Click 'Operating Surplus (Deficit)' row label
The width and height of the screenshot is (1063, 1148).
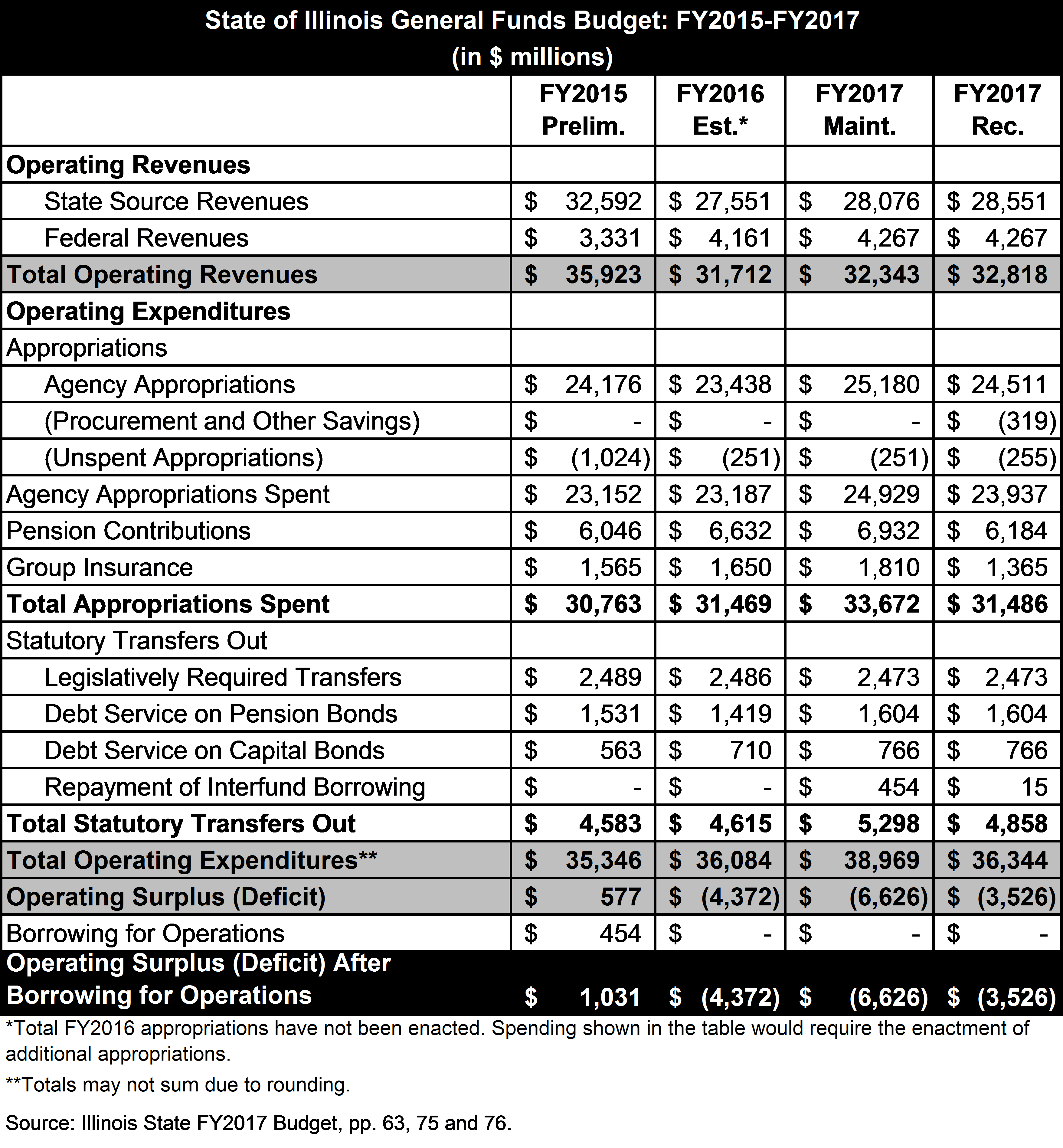coord(166,898)
